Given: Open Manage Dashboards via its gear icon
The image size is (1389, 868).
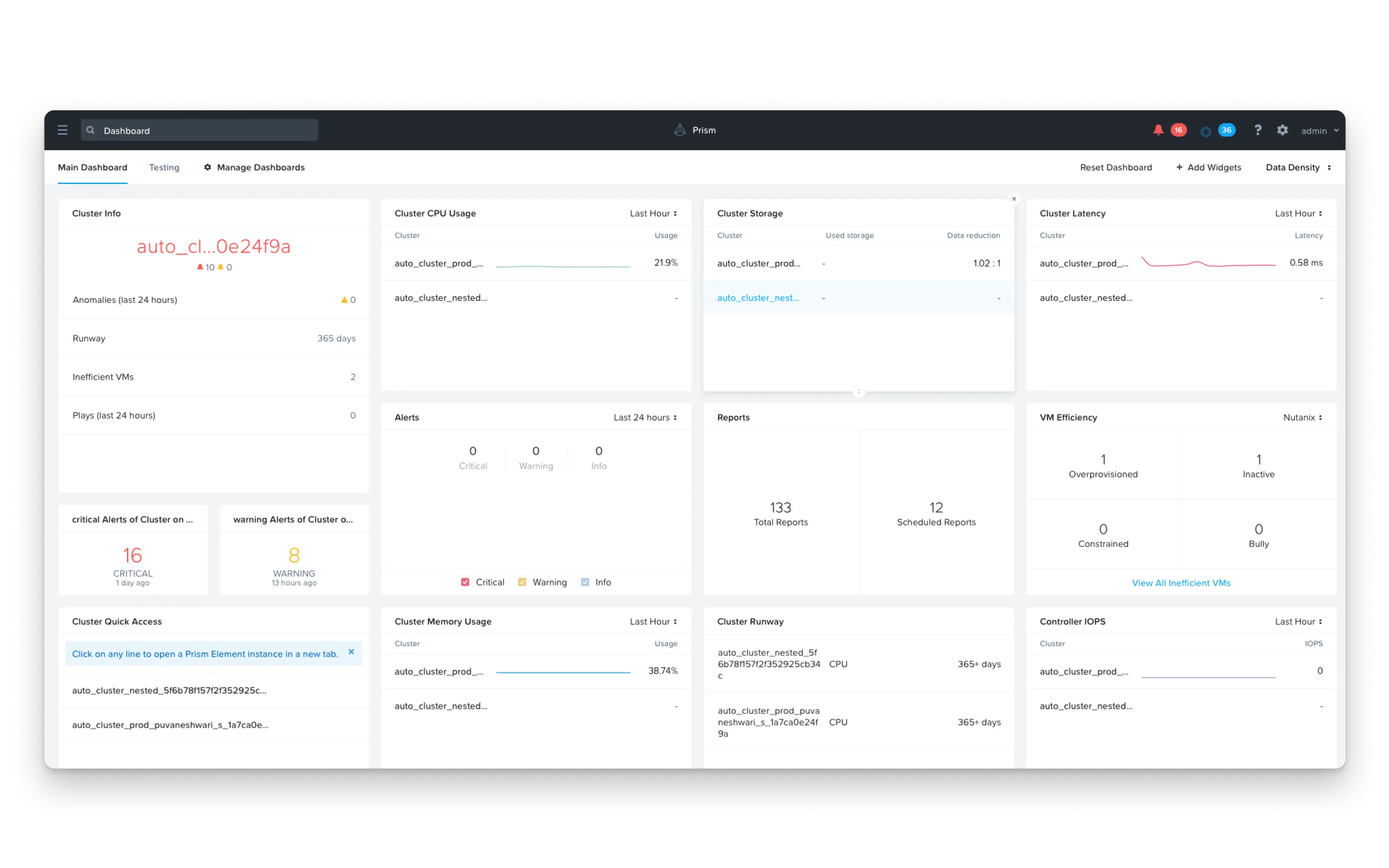Looking at the screenshot, I should (208, 167).
